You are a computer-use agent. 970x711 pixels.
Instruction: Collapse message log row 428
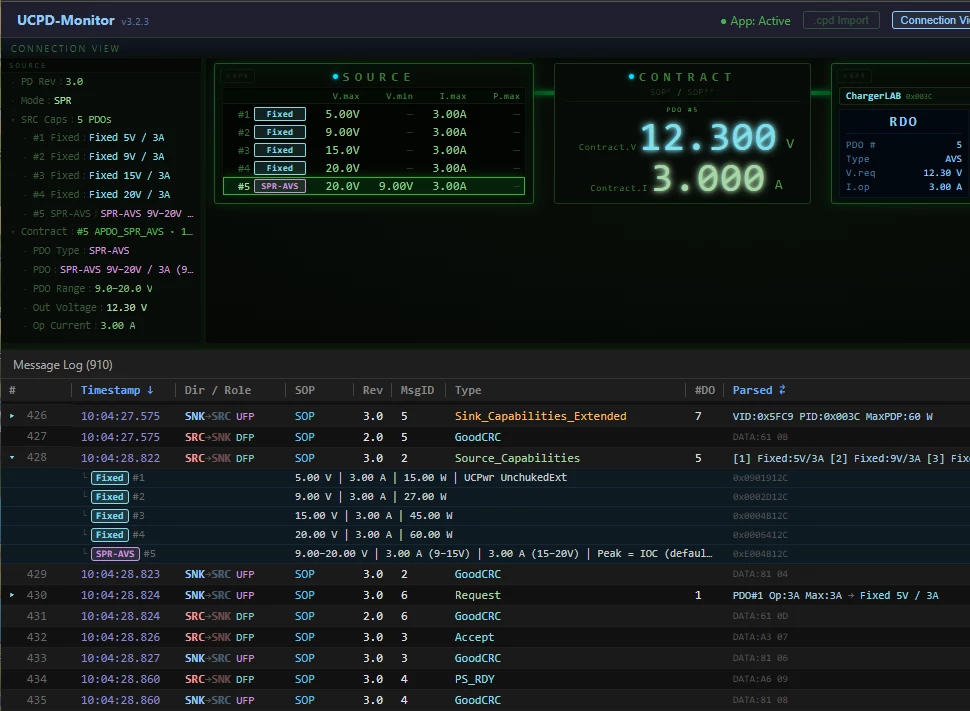[x=12, y=458]
